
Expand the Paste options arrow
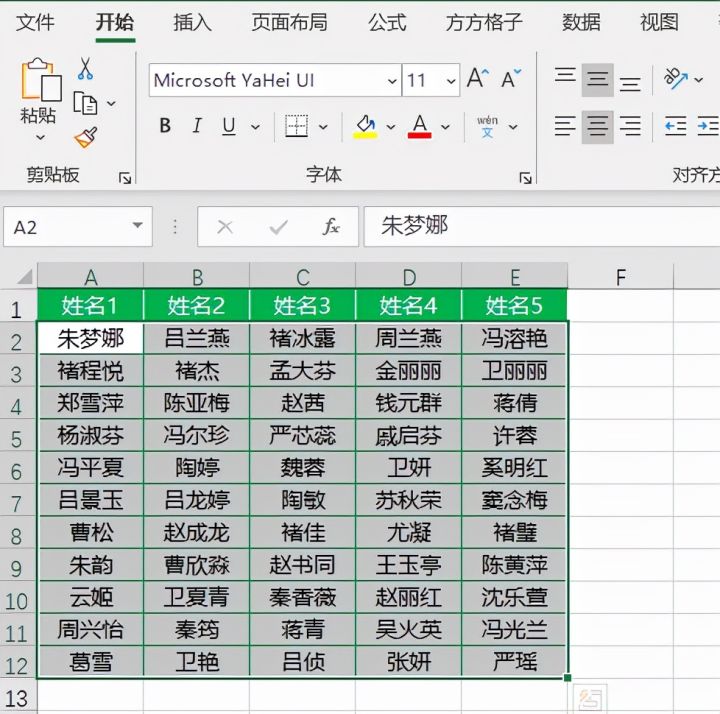[x=40, y=137]
